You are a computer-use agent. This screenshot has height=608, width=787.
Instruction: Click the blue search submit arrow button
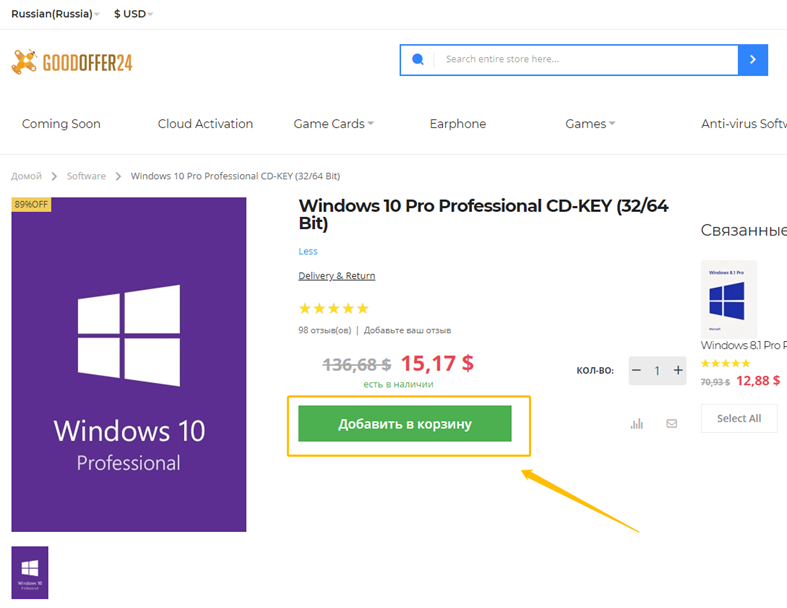tap(752, 60)
